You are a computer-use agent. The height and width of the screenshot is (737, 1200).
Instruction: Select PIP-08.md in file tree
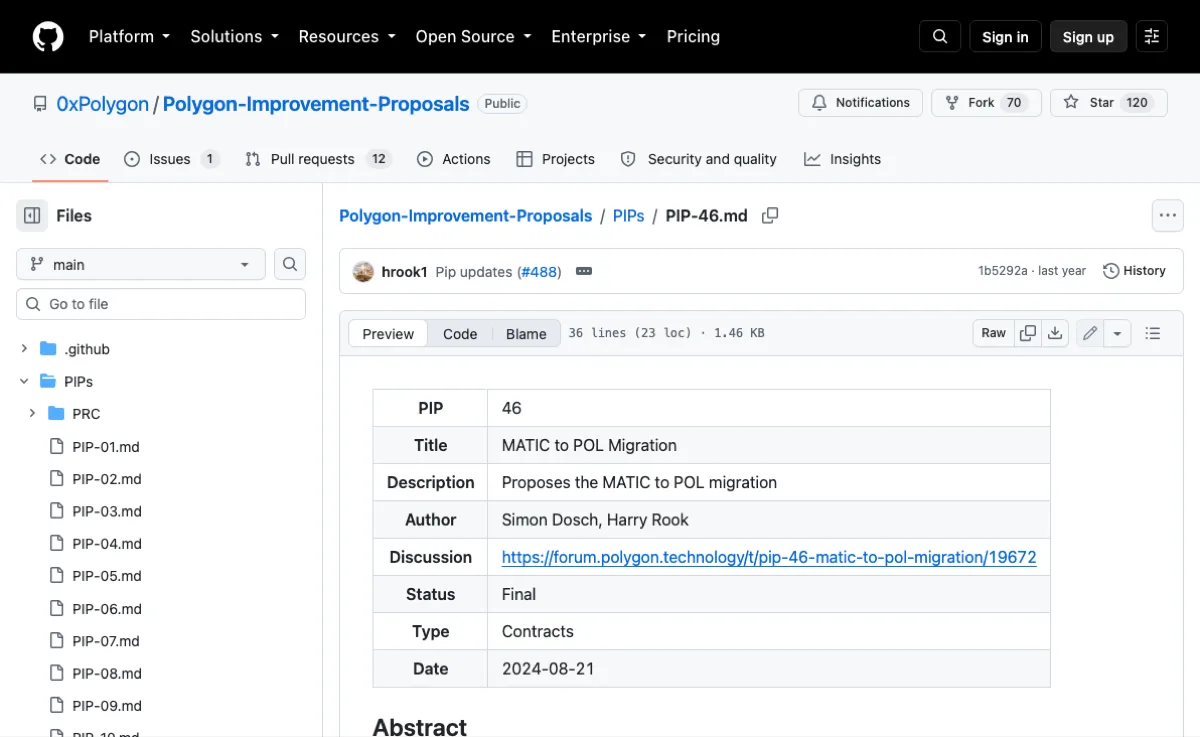pos(106,673)
